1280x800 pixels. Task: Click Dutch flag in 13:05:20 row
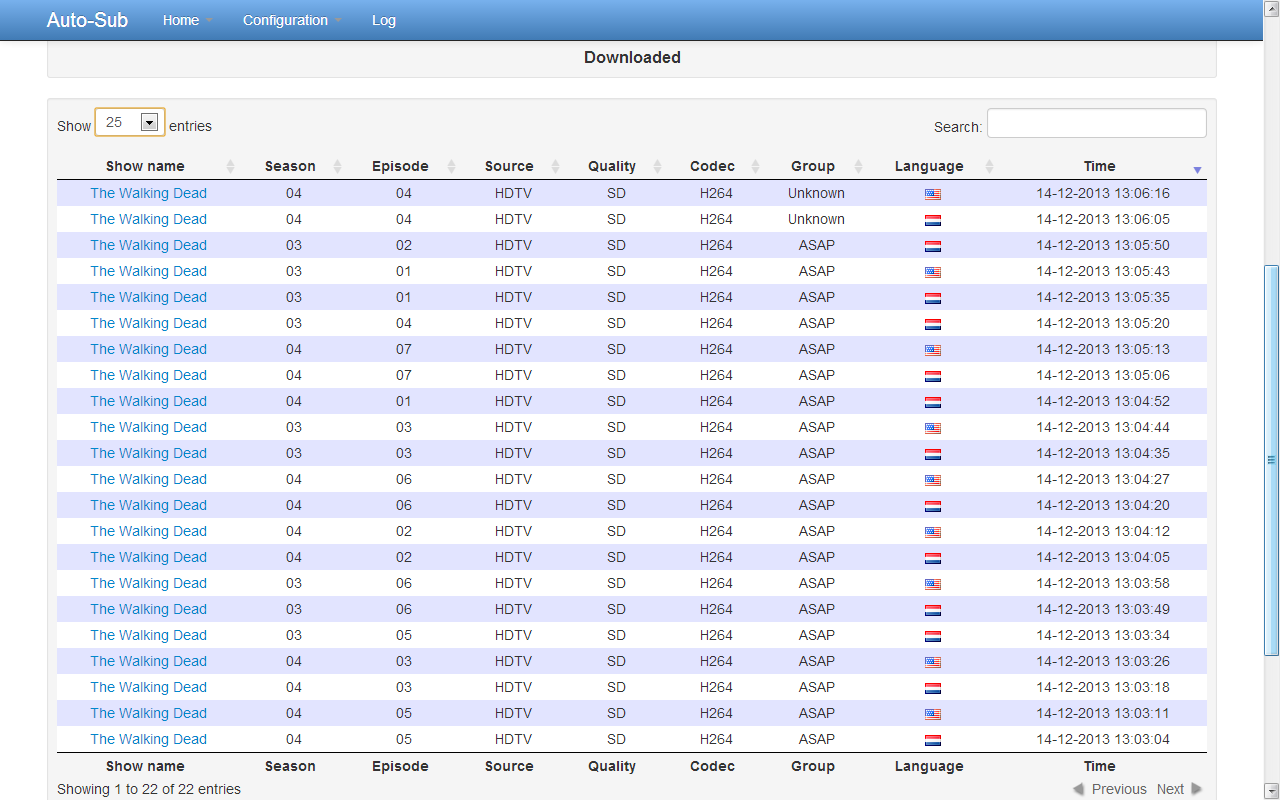(x=933, y=324)
